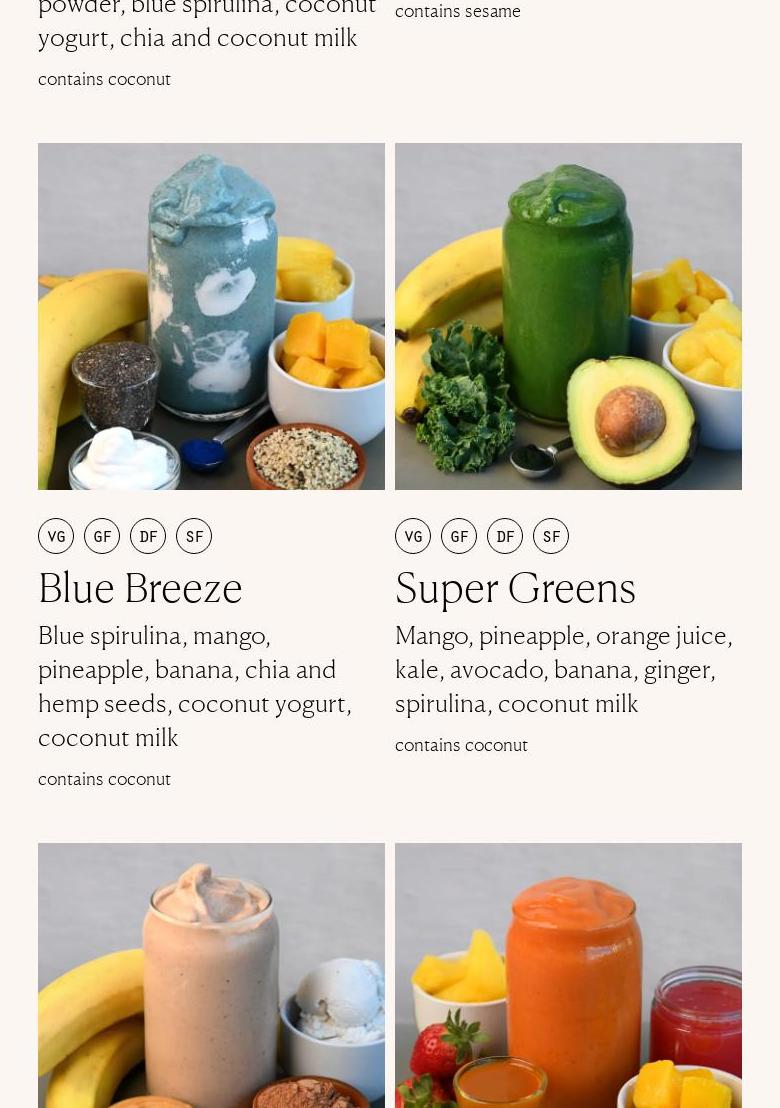Screen dimensions: 780x1108
Task: Open the orange strawberry mango smoothie photo
Action: coord(568,975)
